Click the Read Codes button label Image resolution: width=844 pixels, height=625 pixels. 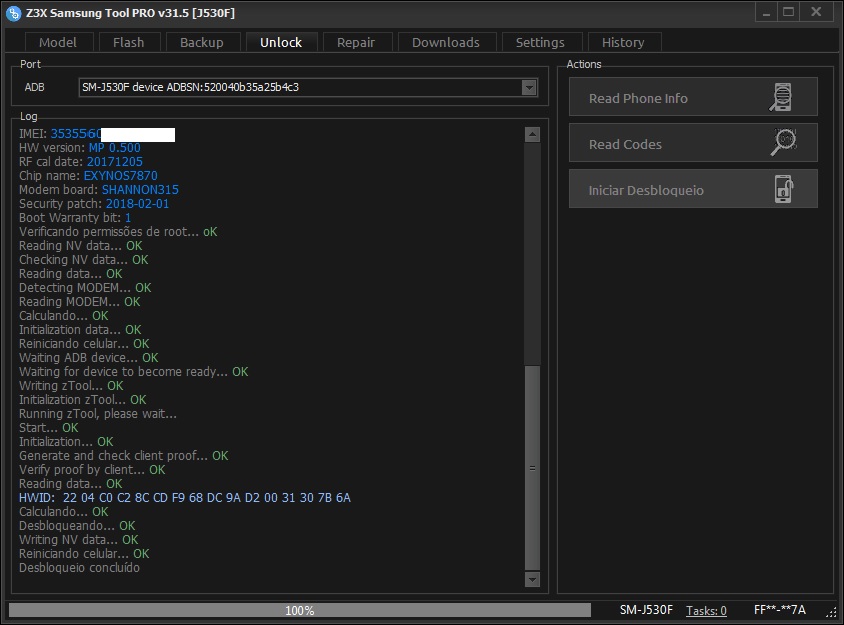click(x=625, y=144)
